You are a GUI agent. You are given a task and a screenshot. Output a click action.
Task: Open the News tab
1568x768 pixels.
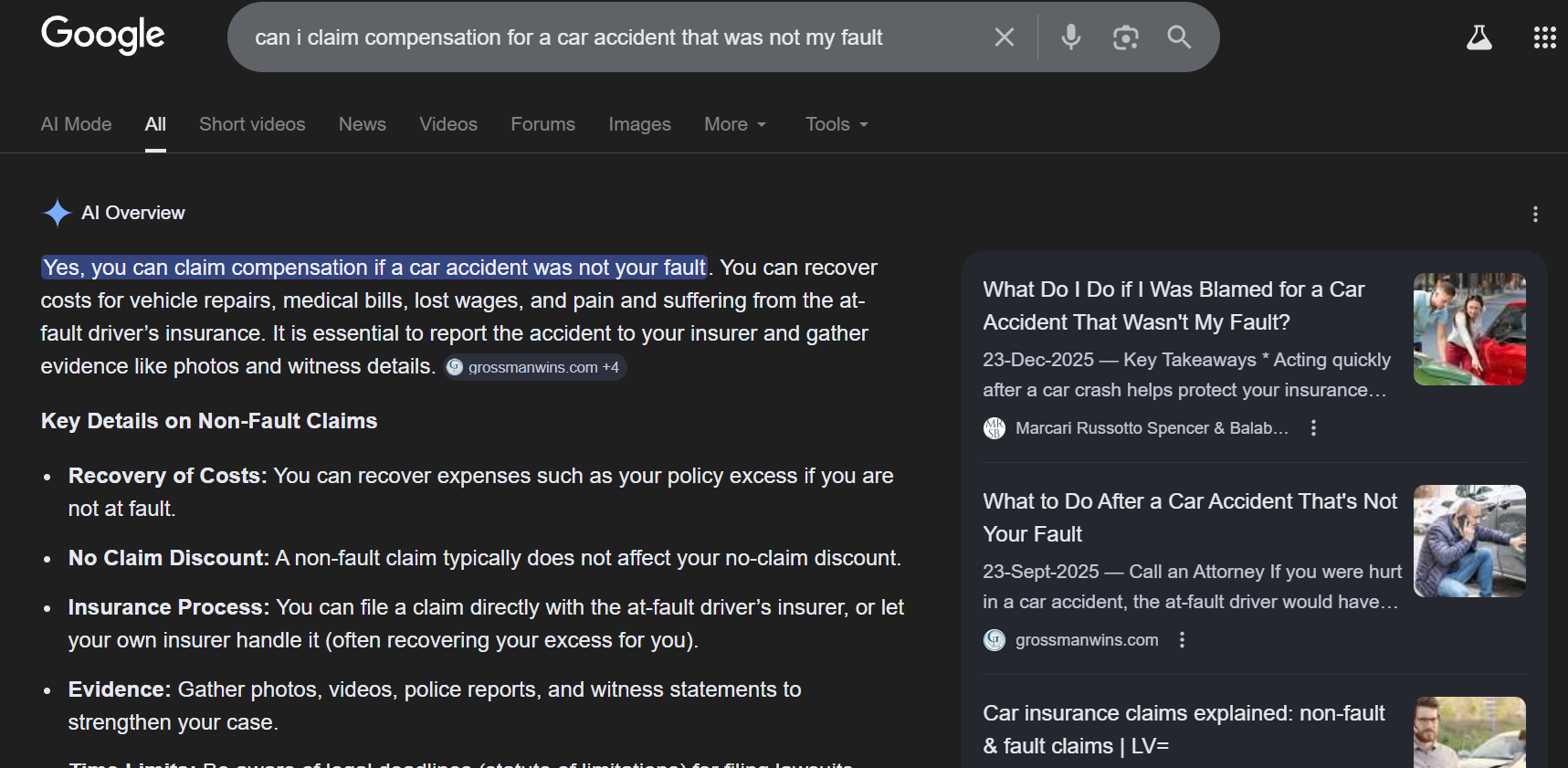point(363,124)
